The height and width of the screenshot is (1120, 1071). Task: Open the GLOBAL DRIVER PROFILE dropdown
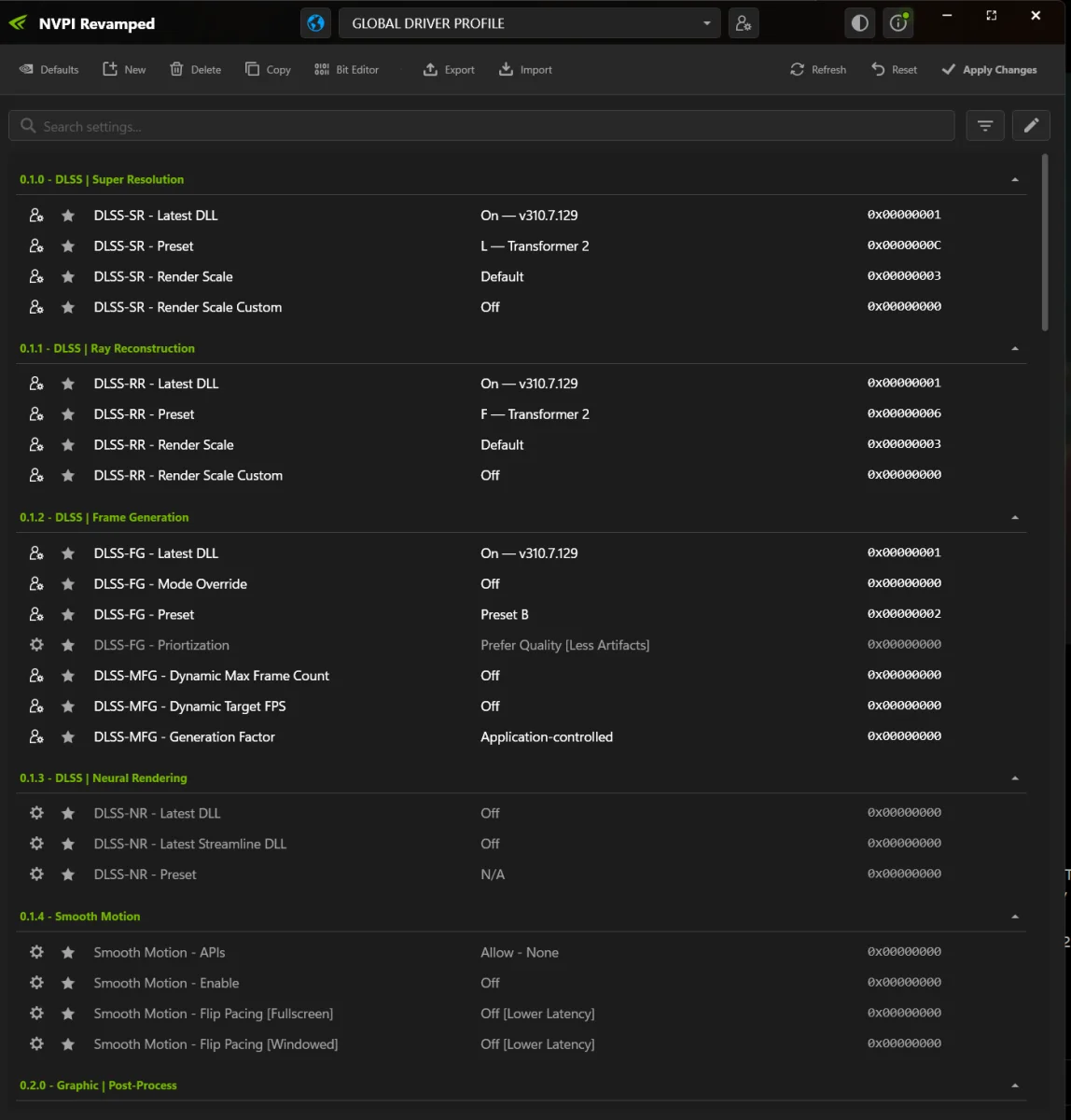tap(529, 23)
